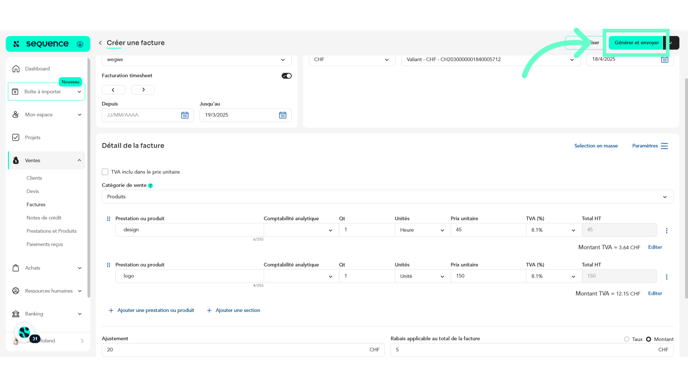Open TVA 8.1% dropdown for logo line
Image resolution: width=688 pixels, height=387 pixels.
pos(553,276)
